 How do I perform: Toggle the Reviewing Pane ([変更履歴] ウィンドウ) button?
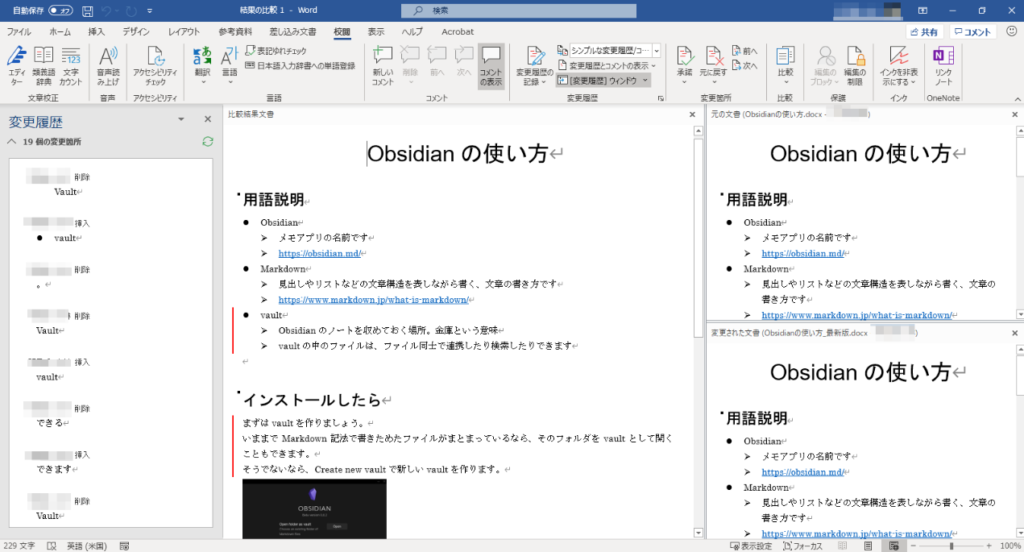tap(602, 80)
